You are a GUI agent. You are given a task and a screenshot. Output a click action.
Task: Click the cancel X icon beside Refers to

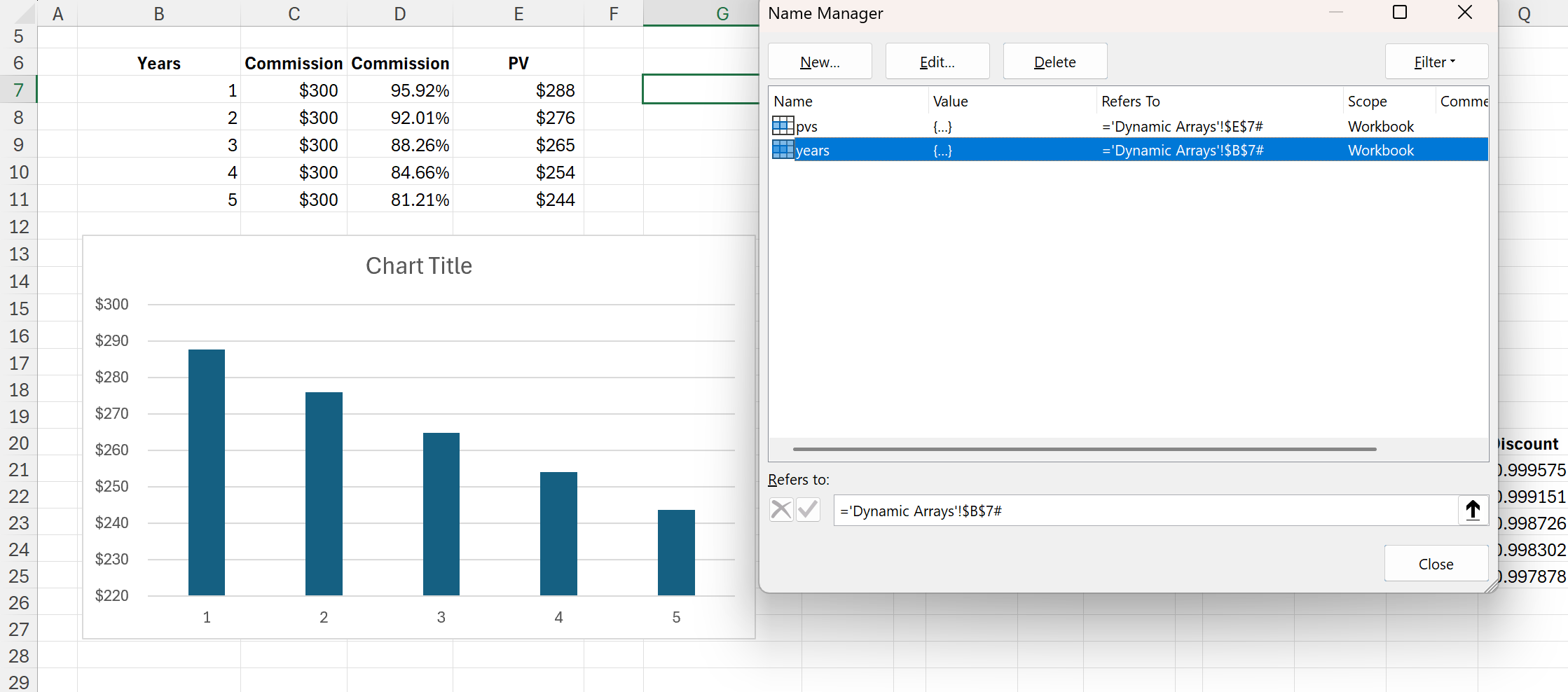tap(780, 510)
